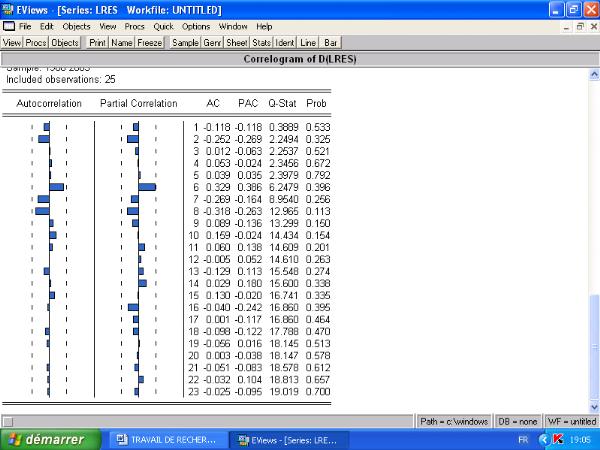Click the Partial Correlation column header
This screenshot has width=600, height=450.
click(139, 103)
